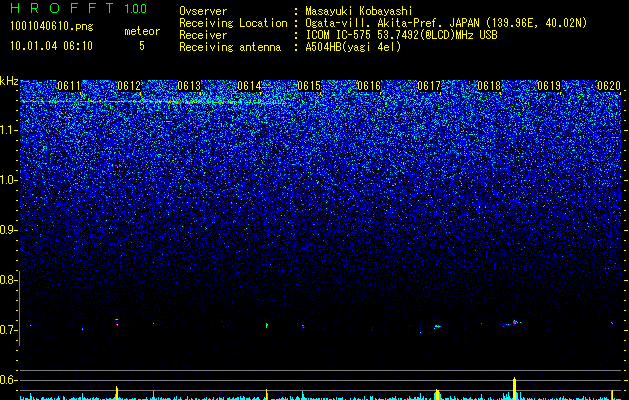
Task: Click the 0616 time marker
Action: point(369,86)
